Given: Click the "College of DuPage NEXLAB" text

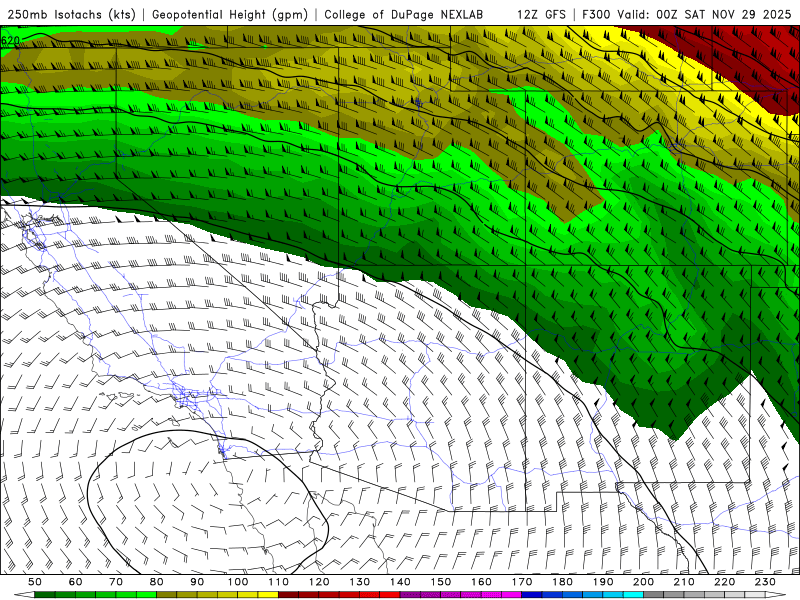Looking at the screenshot, I should 403,14.
